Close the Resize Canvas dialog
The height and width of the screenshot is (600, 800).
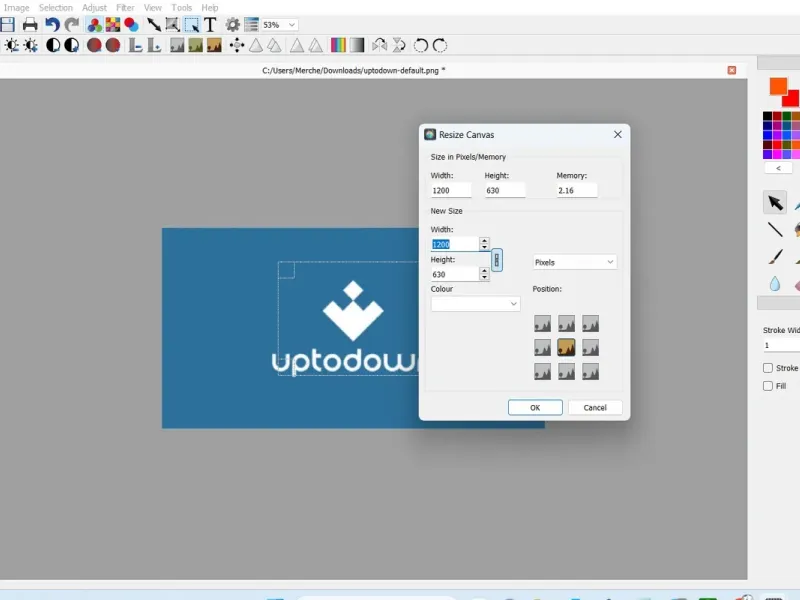click(x=618, y=134)
